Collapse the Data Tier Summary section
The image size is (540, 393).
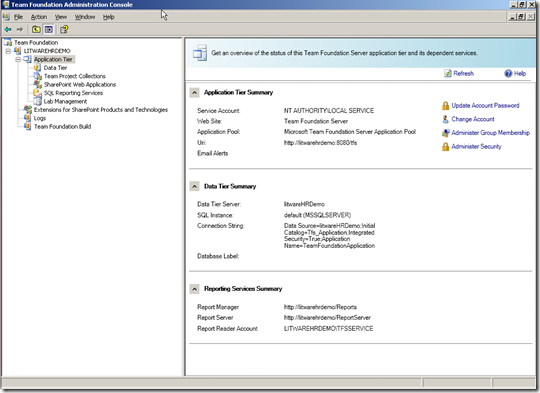(194, 186)
